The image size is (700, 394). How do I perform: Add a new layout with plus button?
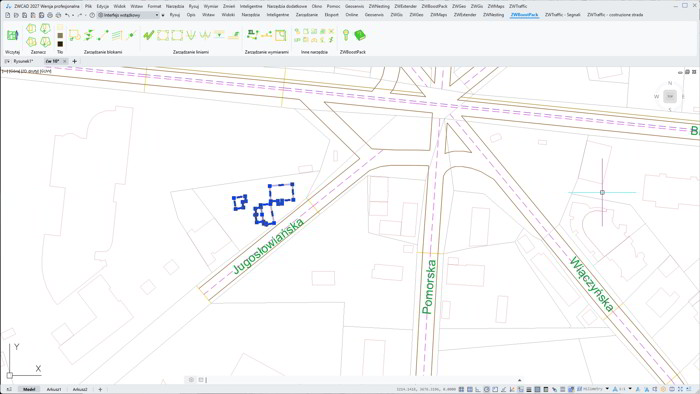point(100,390)
